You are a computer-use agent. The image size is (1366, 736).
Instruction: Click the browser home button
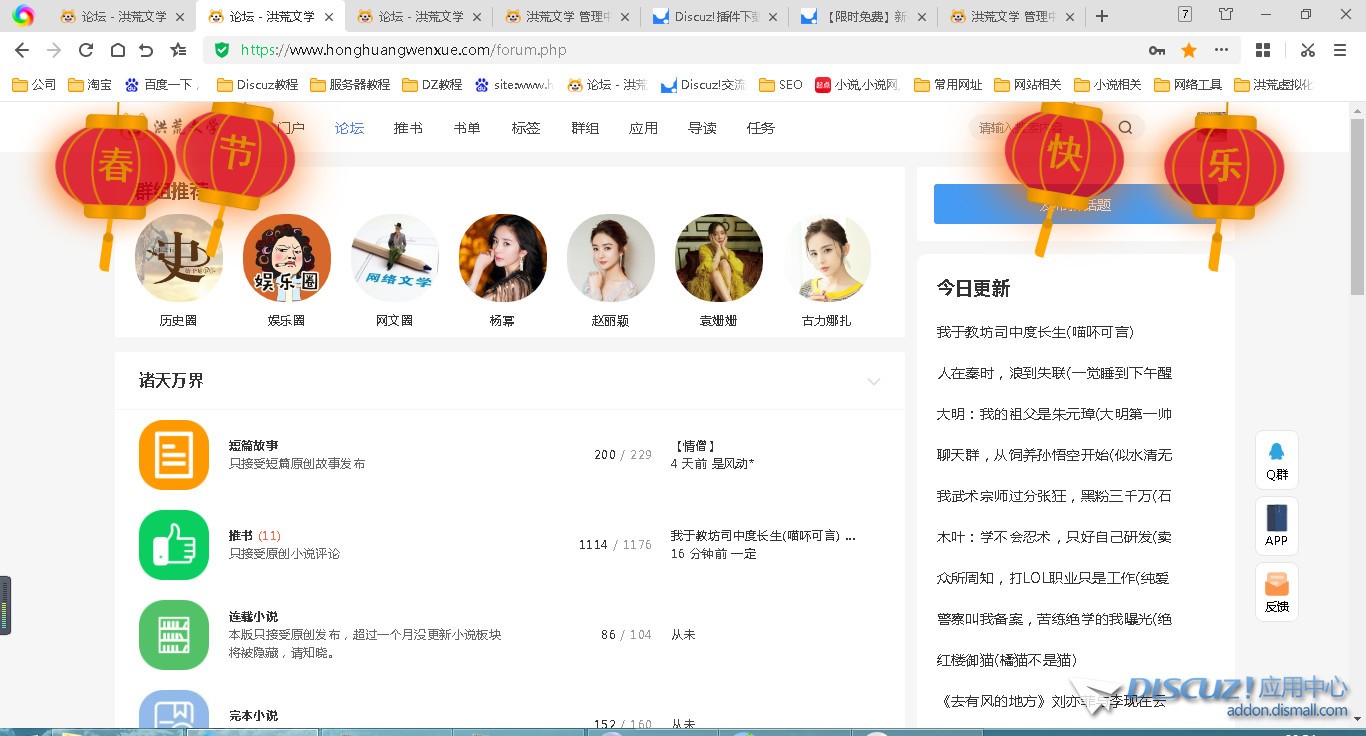(117, 50)
